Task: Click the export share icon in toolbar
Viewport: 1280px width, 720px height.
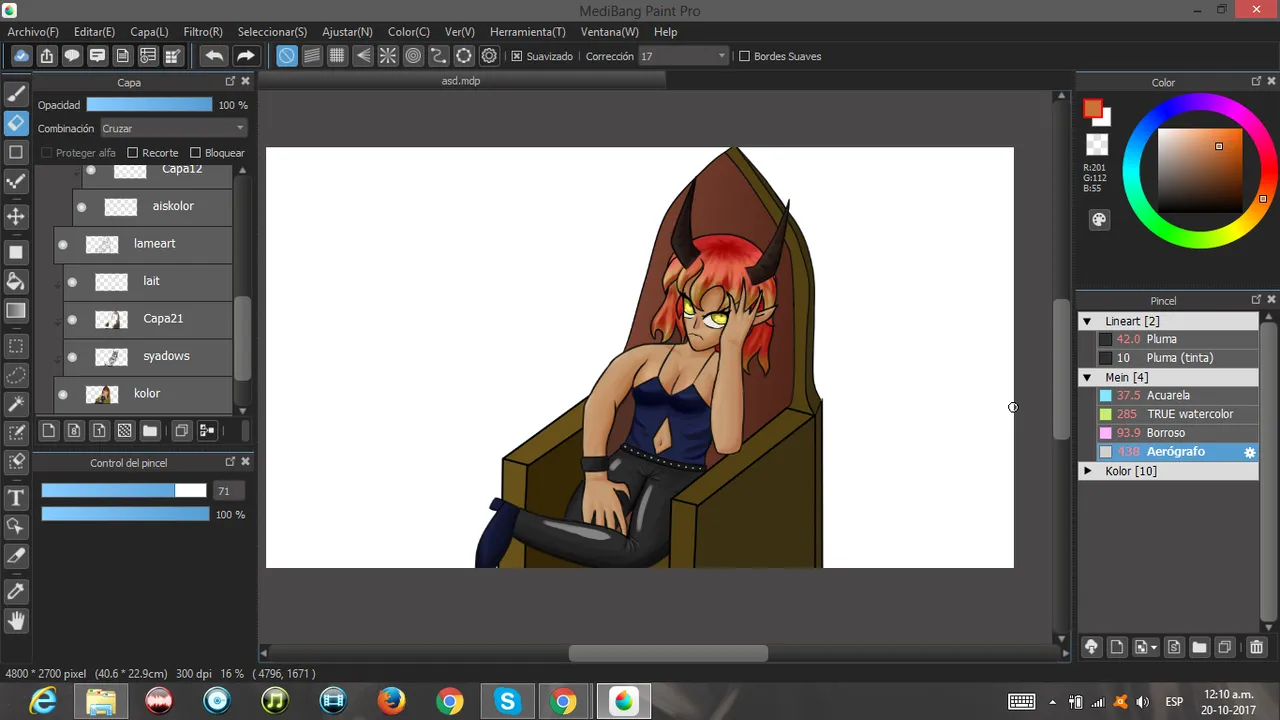Action: click(x=47, y=56)
